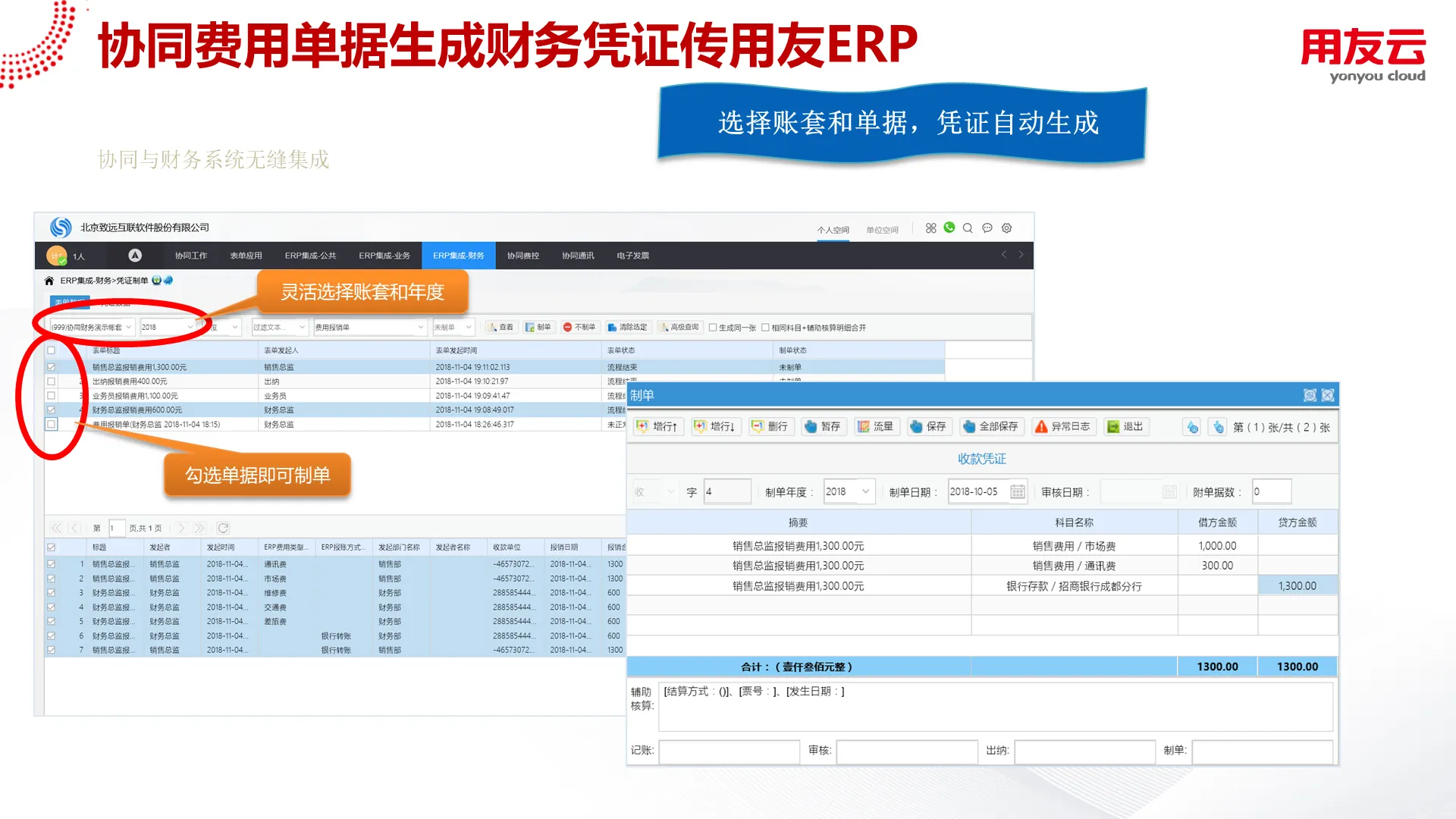Toggle the select-all checkbox in 表单标题 header
The width and height of the screenshot is (1456, 819).
52,350
